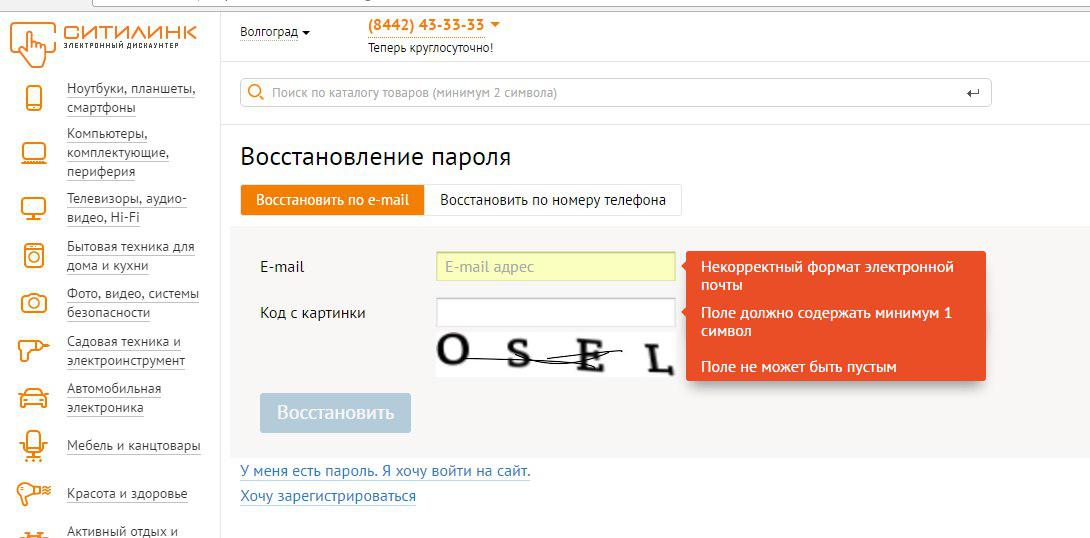Click the computer monitor category icon
Screen dimensions: 1090x538
(34, 153)
